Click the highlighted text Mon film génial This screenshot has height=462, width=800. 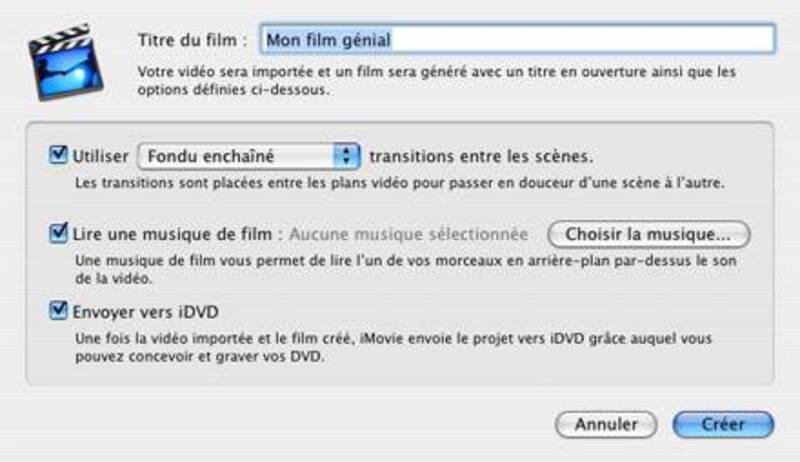329,40
